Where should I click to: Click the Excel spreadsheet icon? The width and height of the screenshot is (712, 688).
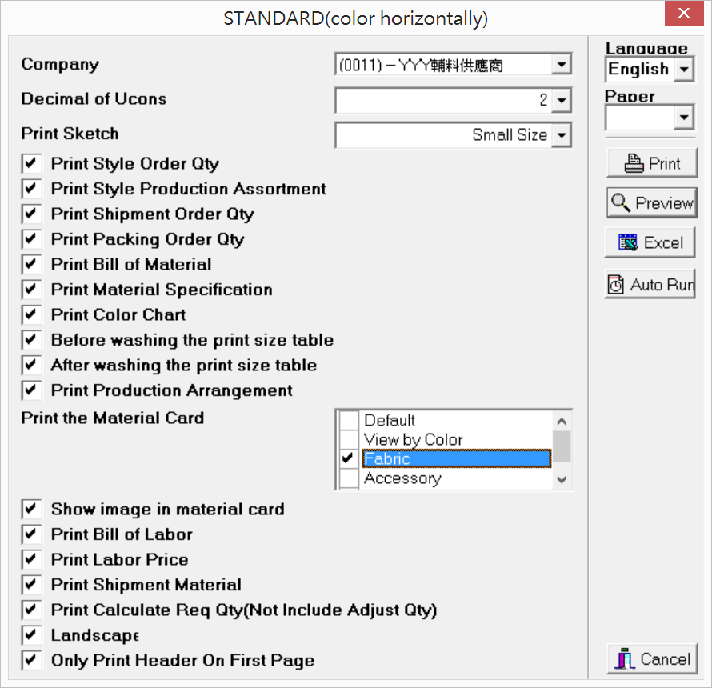[628, 243]
